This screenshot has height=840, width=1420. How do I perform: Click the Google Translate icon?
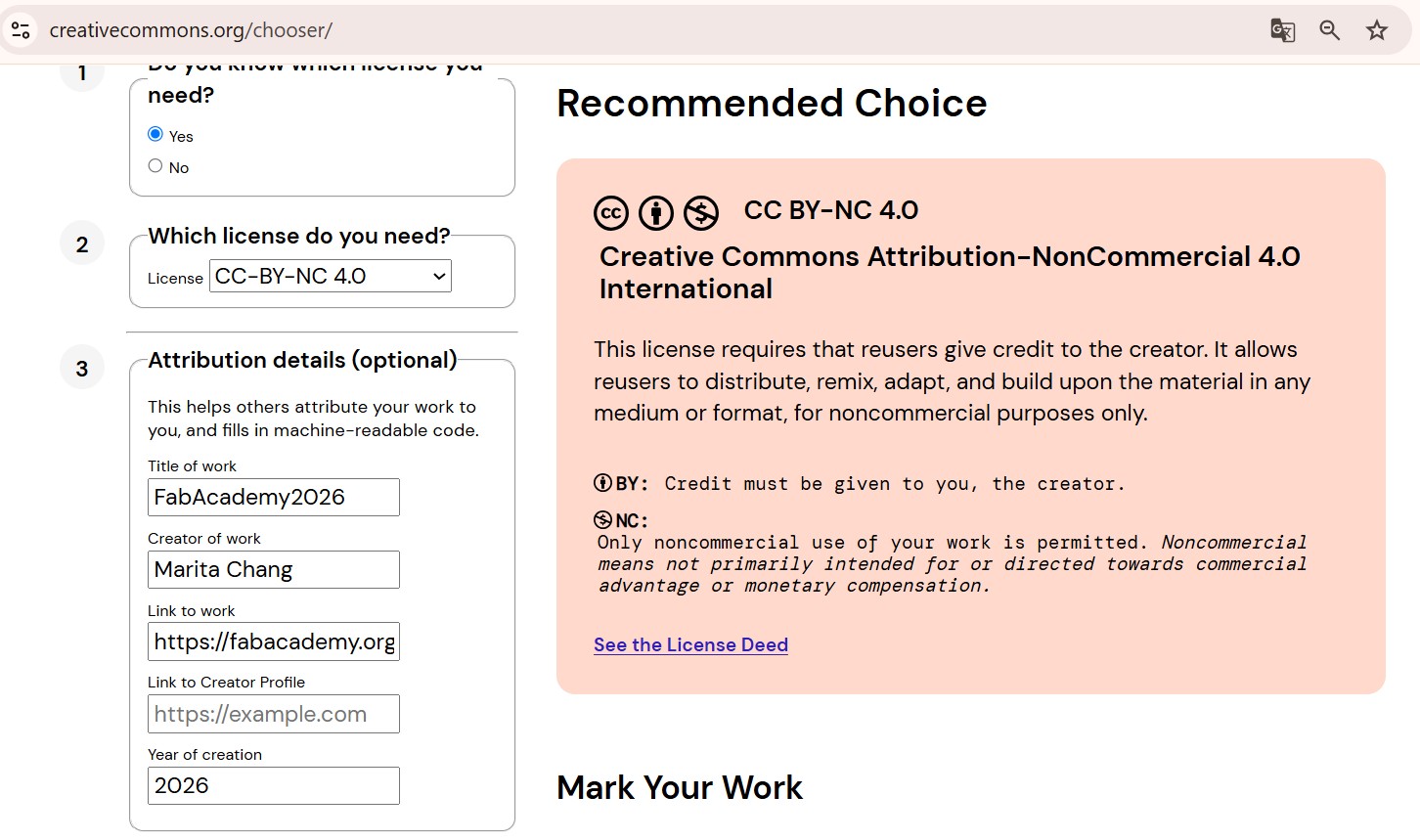coord(1282,30)
